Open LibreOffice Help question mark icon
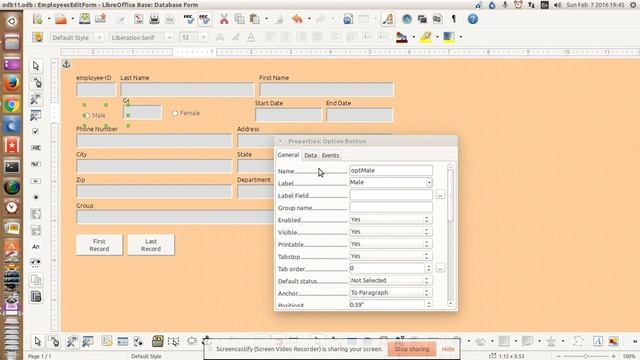Viewport: 640px width, 360px height. click(473, 19)
